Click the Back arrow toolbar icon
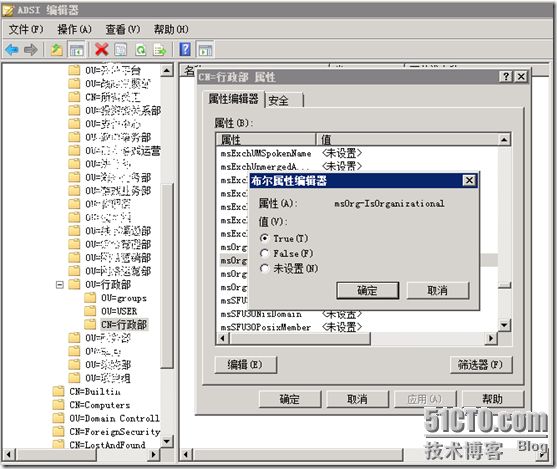 12,50
